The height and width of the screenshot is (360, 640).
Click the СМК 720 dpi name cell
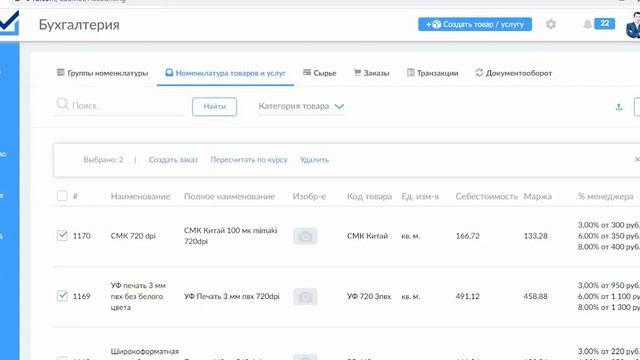(x=133, y=236)
